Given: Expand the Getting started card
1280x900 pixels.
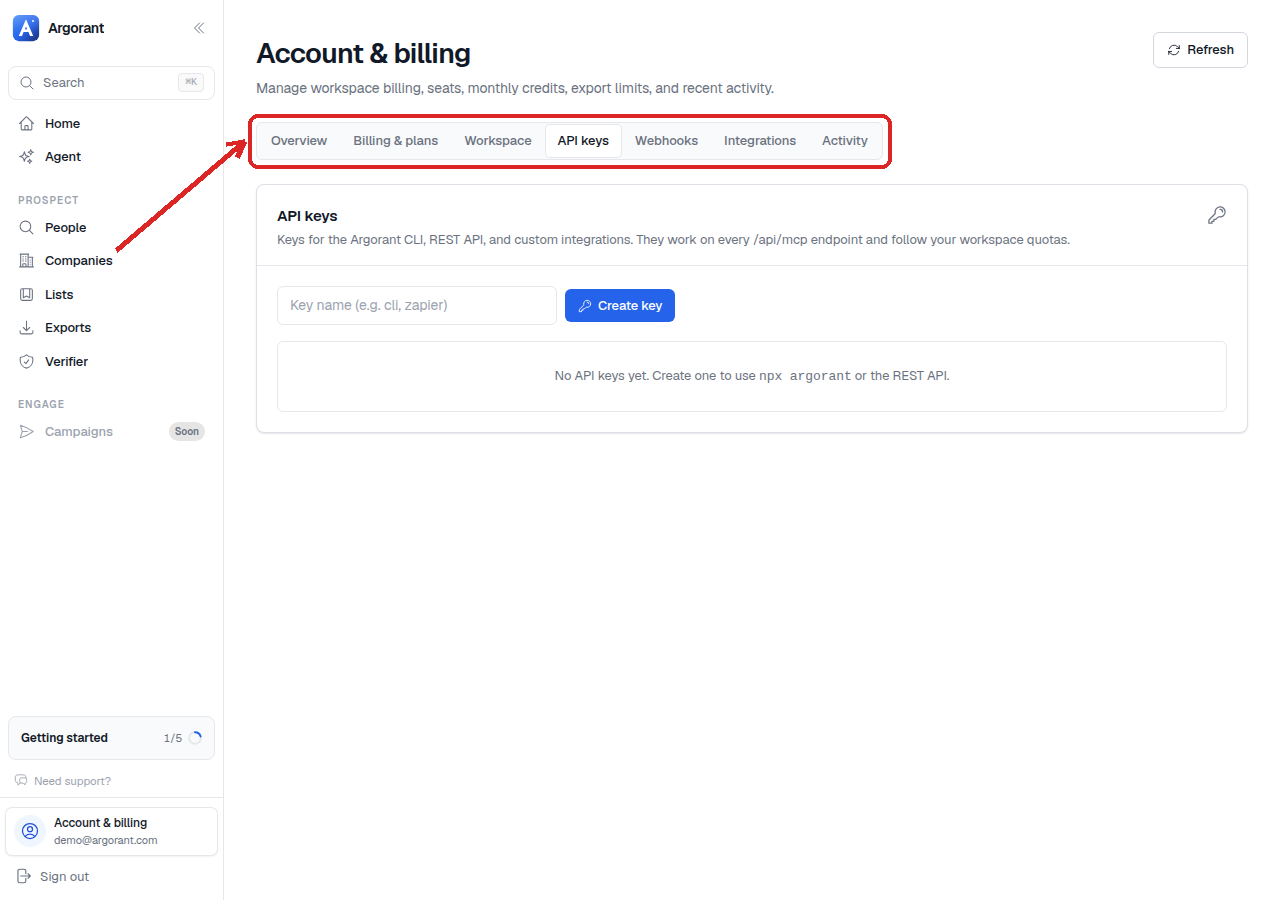Looking at the screenshot, I should (111, 738).
